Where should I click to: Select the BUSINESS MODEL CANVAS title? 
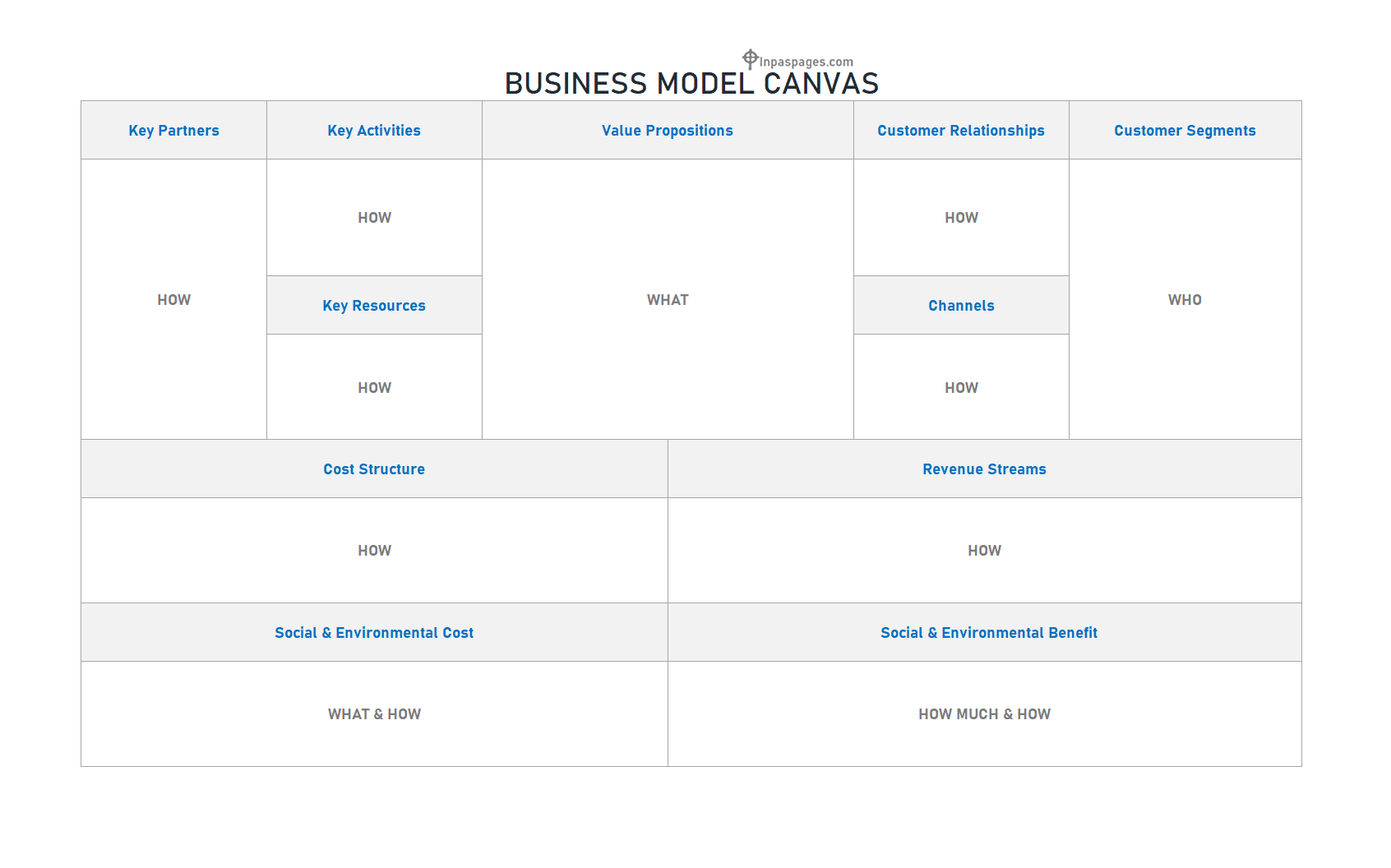coord(691,84)
